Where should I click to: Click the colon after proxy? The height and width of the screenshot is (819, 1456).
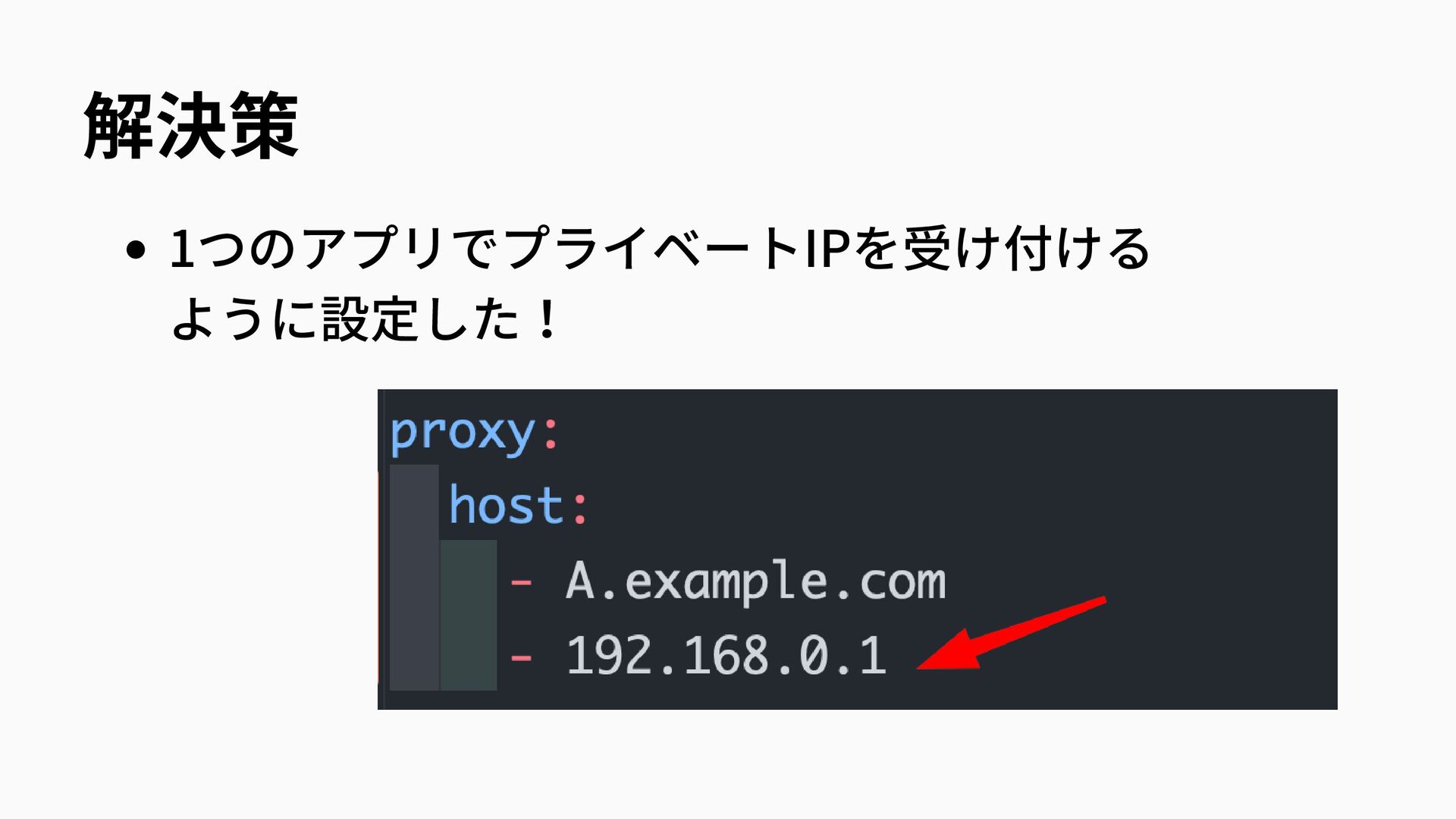click(551, 434)
